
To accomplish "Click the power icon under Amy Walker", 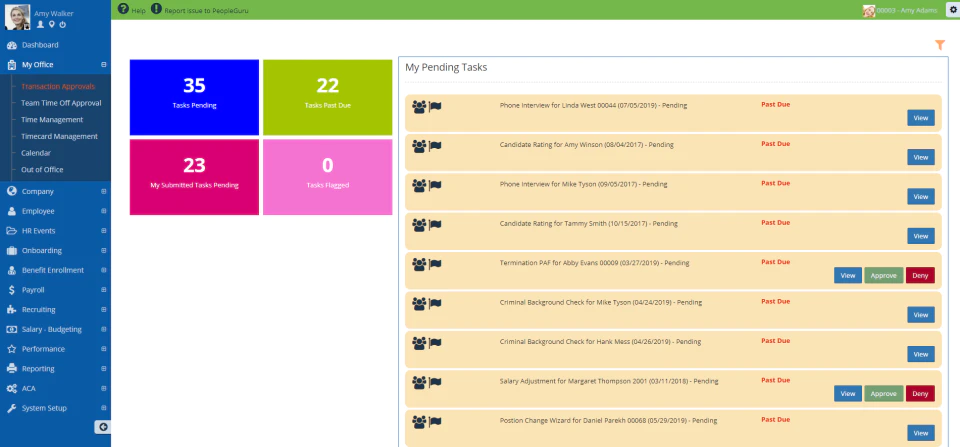I will [x=62, y=24].
